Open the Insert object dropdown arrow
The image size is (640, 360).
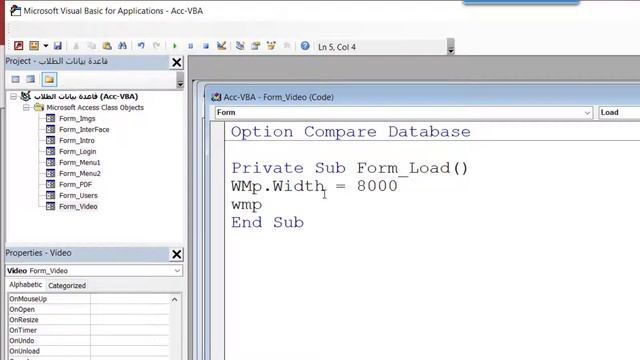45,46
